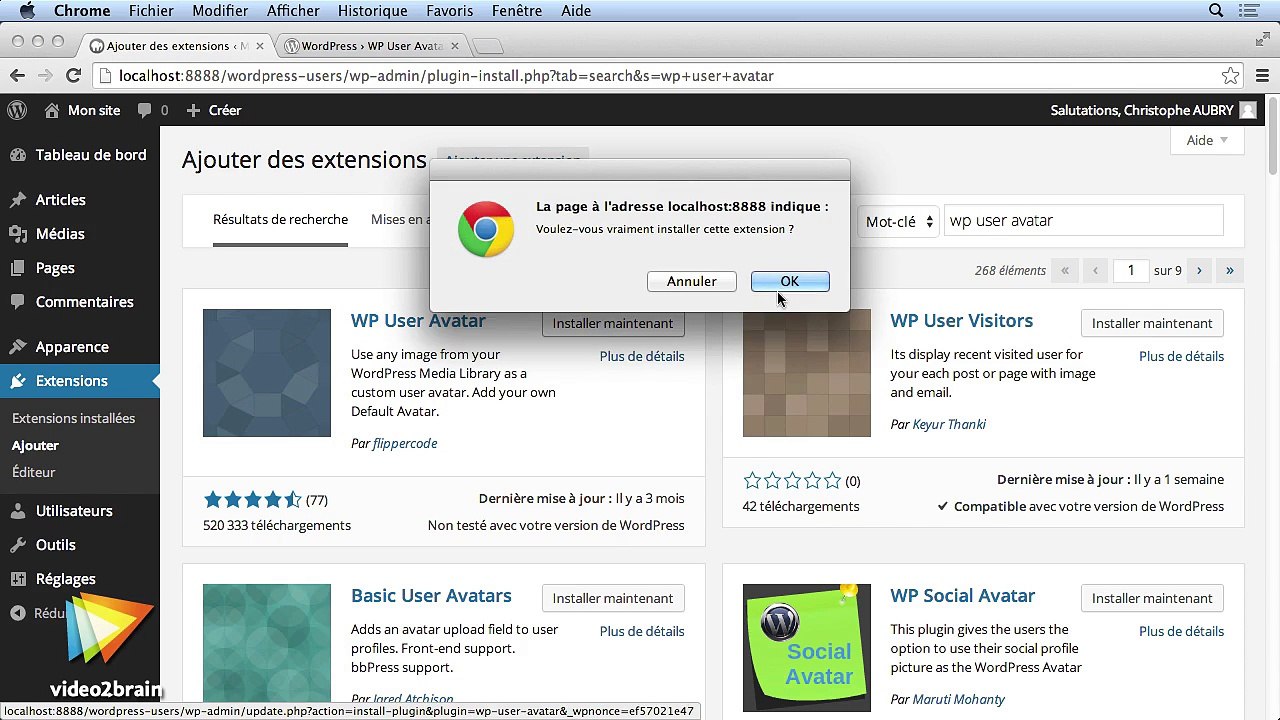Confirm the install dialog with OK

(x=790, y=281)
